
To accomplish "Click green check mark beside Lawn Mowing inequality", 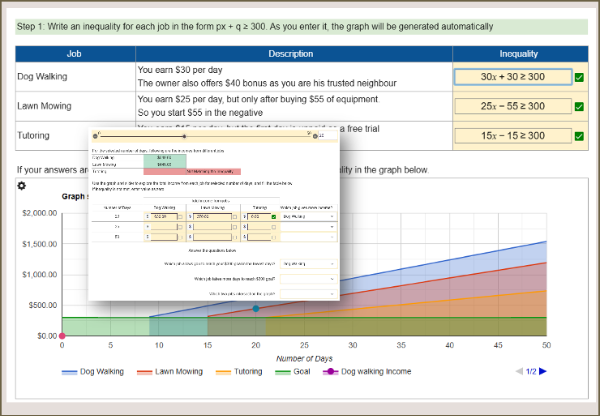I will (x=579, y=106).
